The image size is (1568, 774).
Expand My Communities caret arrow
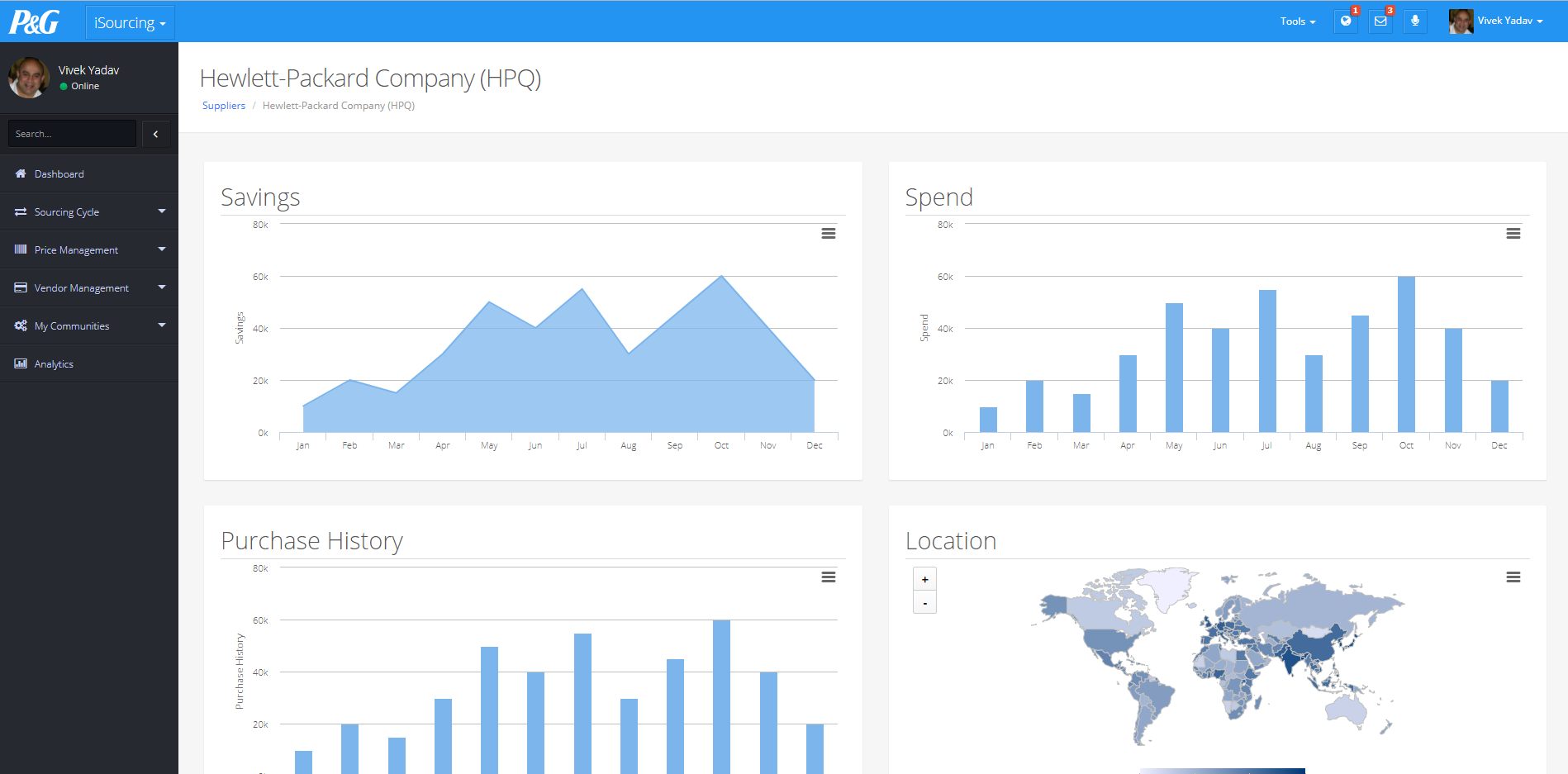tap(162, 325)
